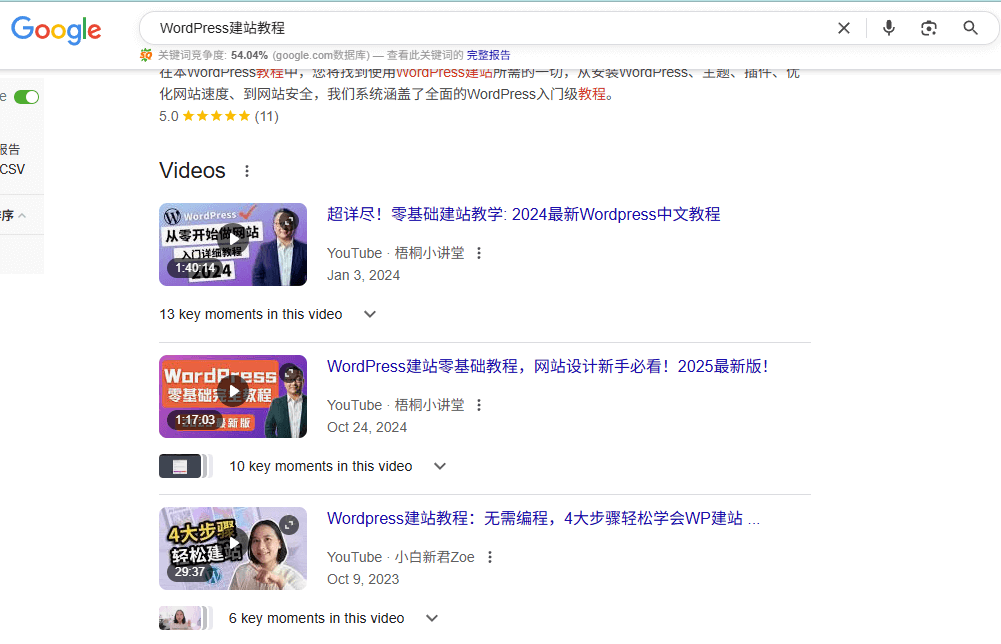This screenshot has height=644, width=1001.
Task: Open options menu for Oct 24, 2024 video
Action: tap(479, 405)
